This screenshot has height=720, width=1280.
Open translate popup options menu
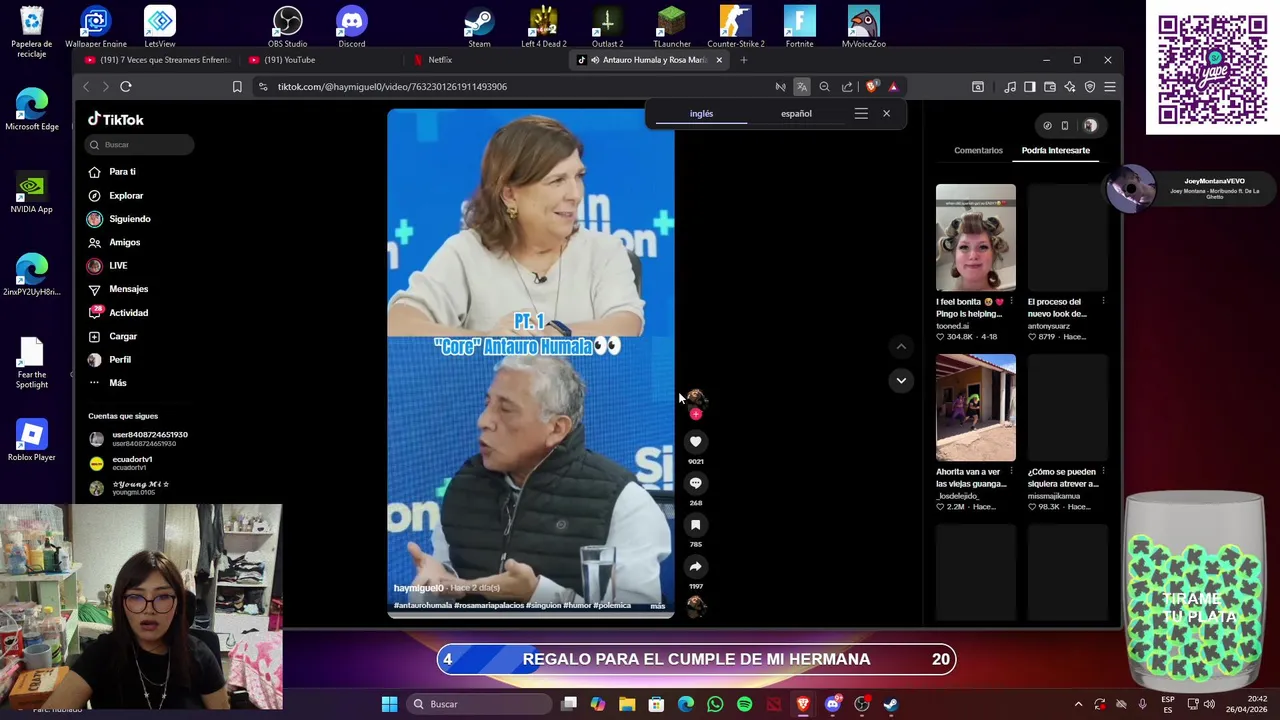pyautogui.click(x=861, y=114)
